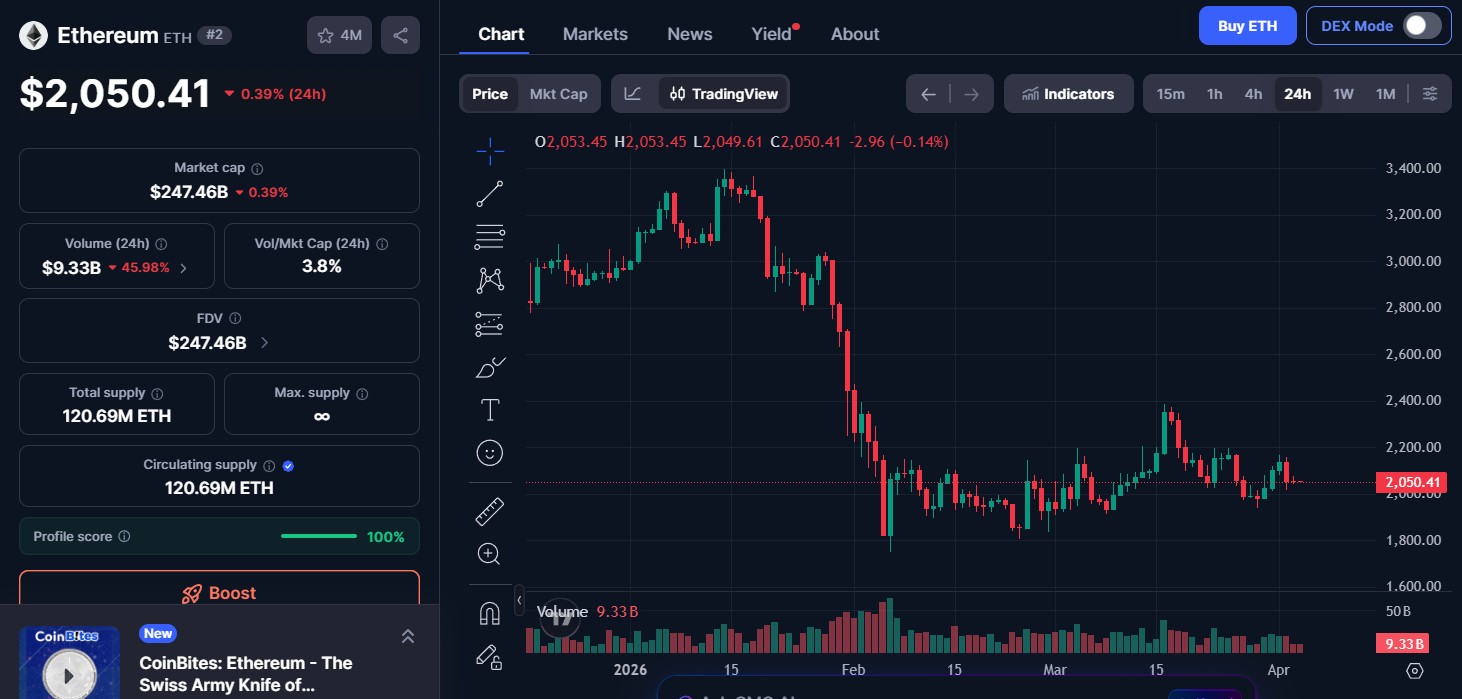Switch to the Markets tab
Screen dimensions: 1462x699
tap(595, 33)
